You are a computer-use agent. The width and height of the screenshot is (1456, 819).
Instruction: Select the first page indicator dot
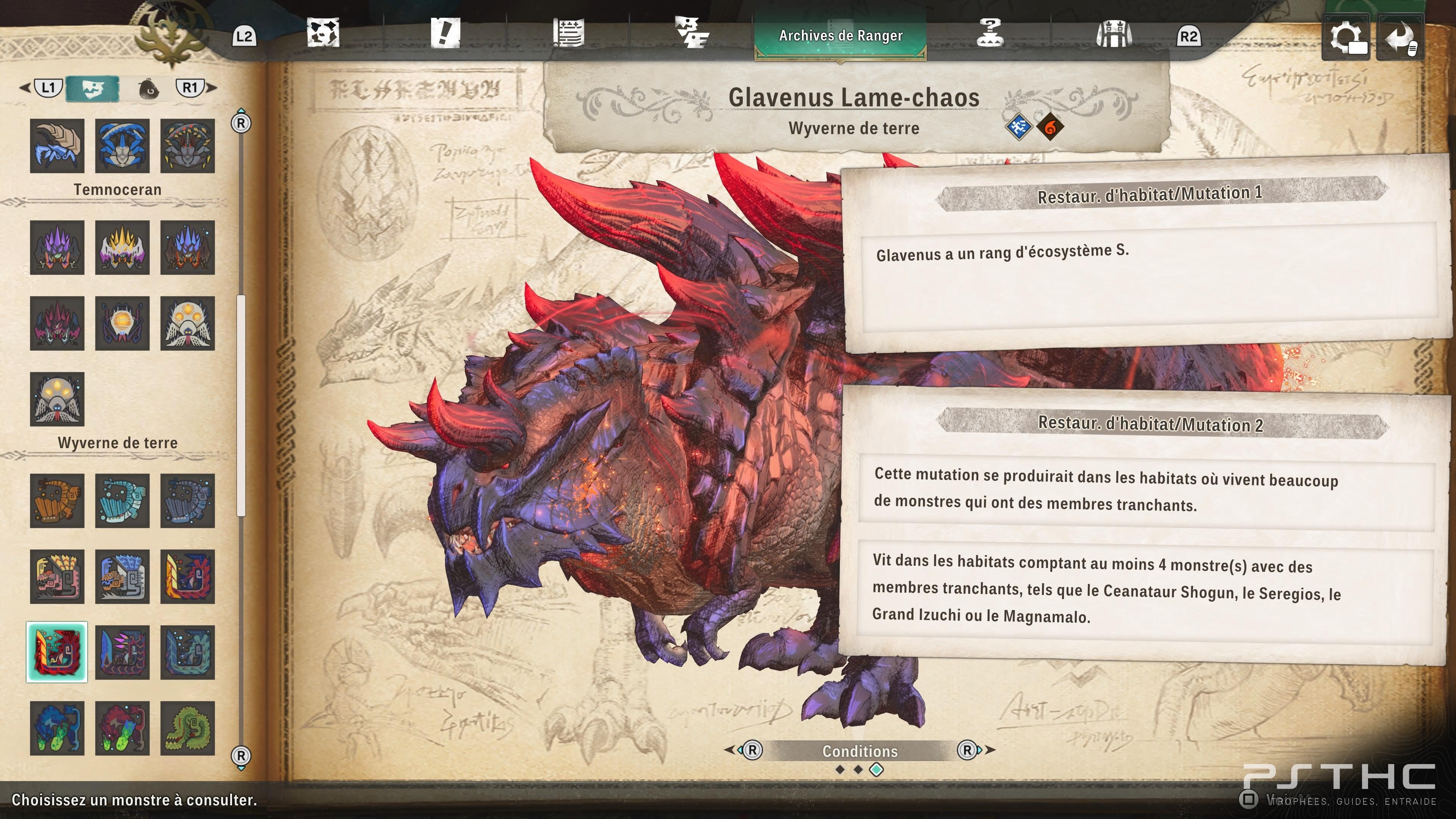coord(840,770)
